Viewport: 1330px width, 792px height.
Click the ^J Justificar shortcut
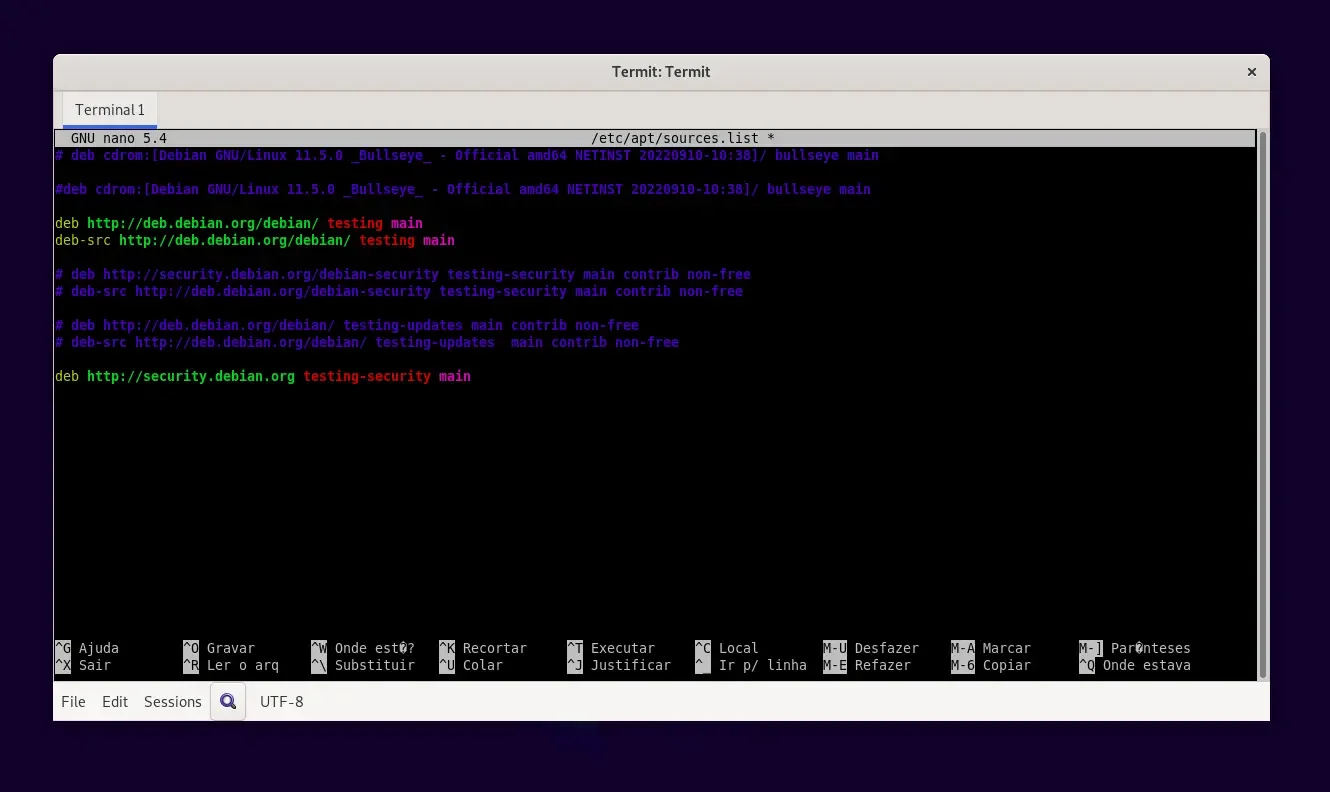click(619, 665)
